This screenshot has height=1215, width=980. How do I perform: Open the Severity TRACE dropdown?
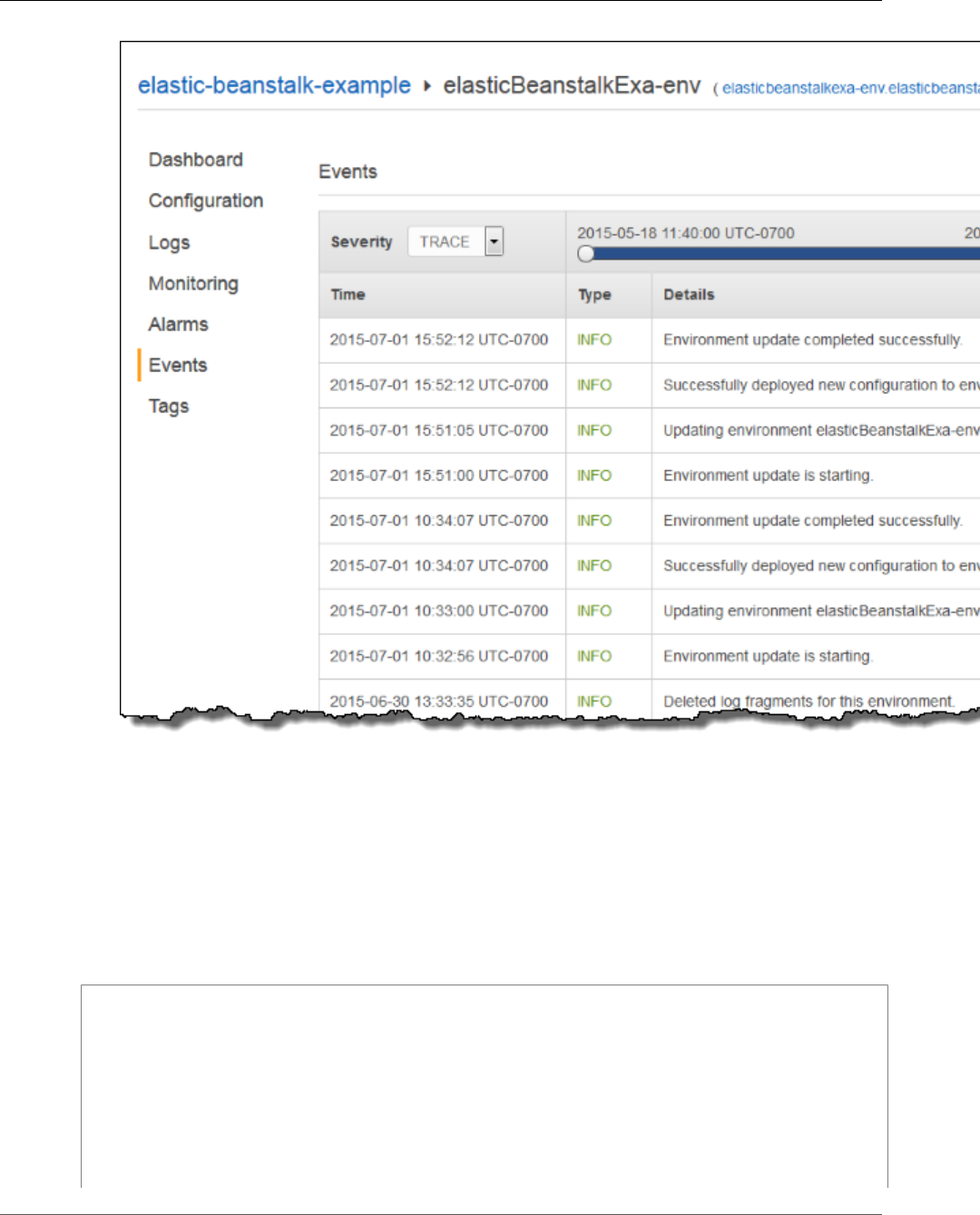456,241
